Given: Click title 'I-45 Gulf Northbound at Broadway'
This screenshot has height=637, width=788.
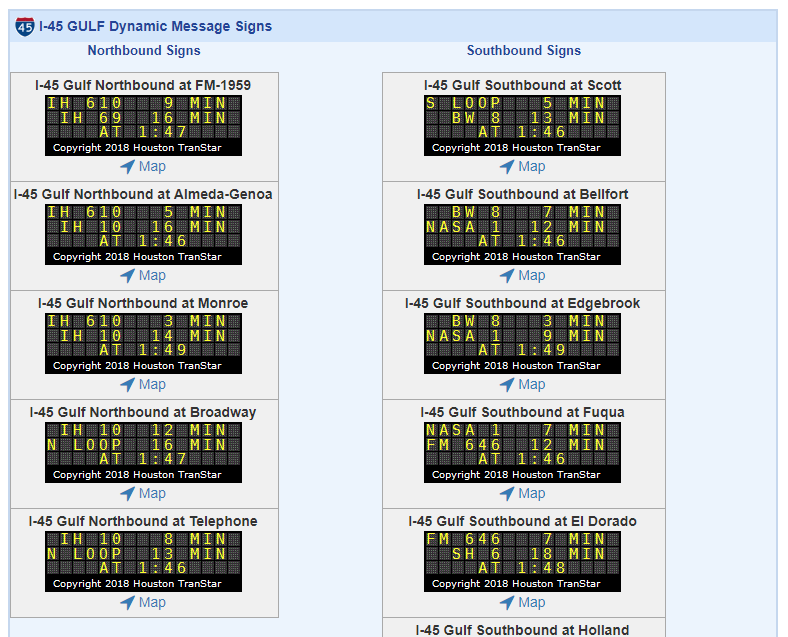Looking at the screenshot, I should (143, 412).
